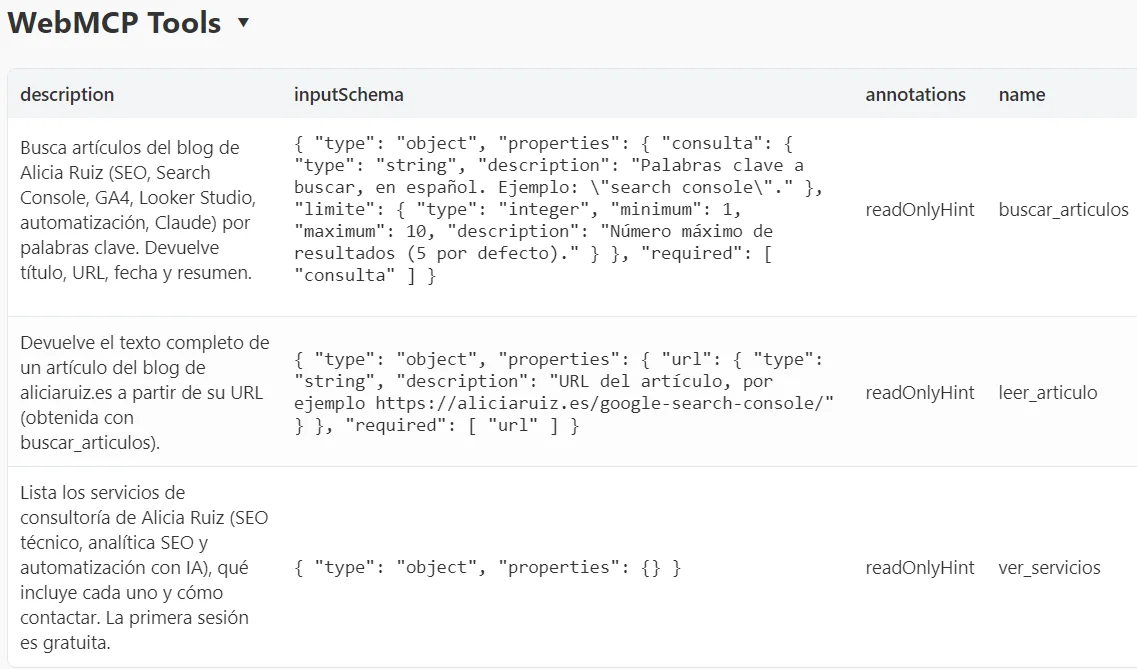Viewport: 1137px width, 669px height.
Task: Select the description column header
Action: click(67, 94)
